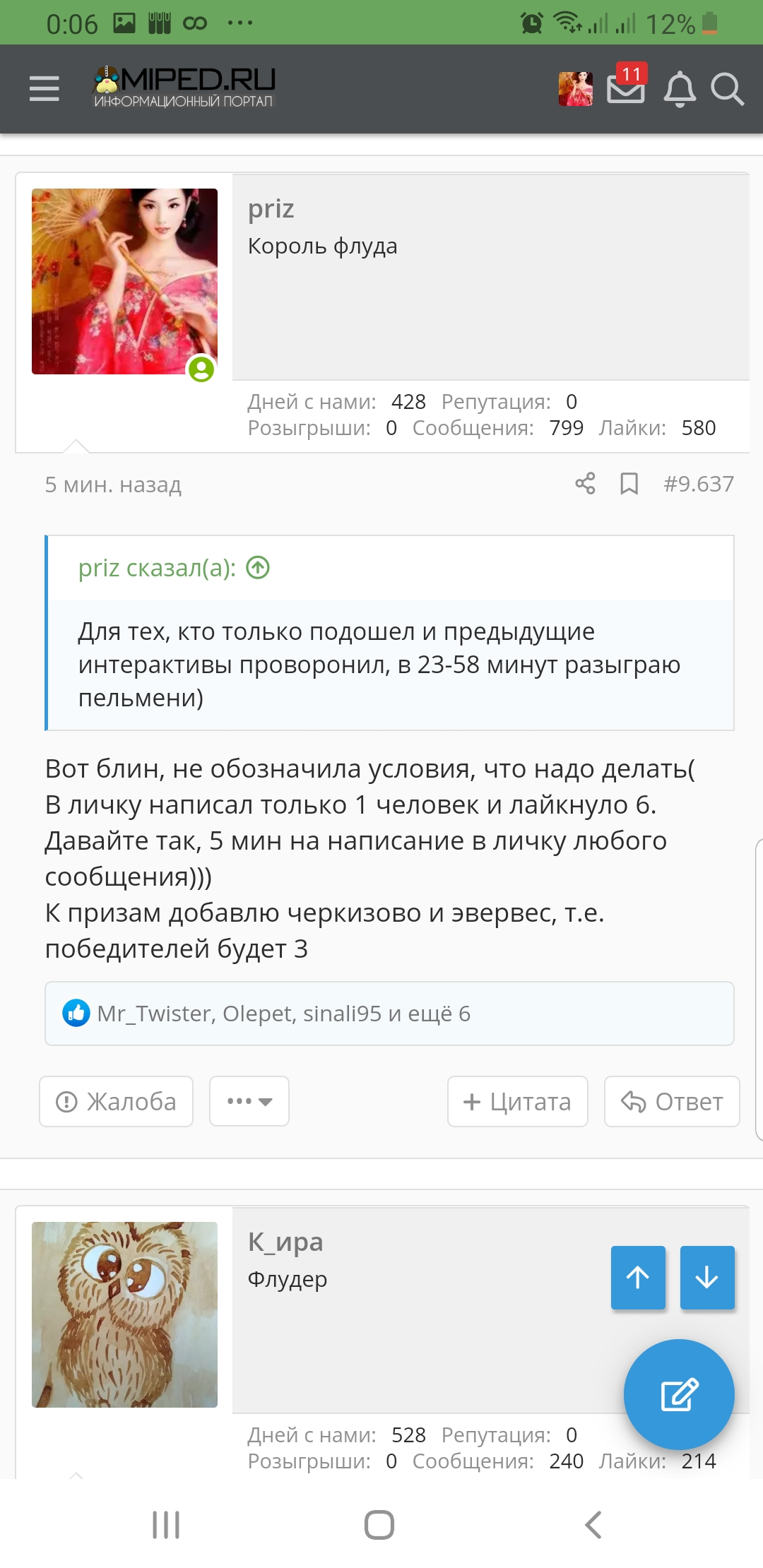The image size is (763, 1568).
Task: Report the post with Жалоба button
Action: [117, 1101]
